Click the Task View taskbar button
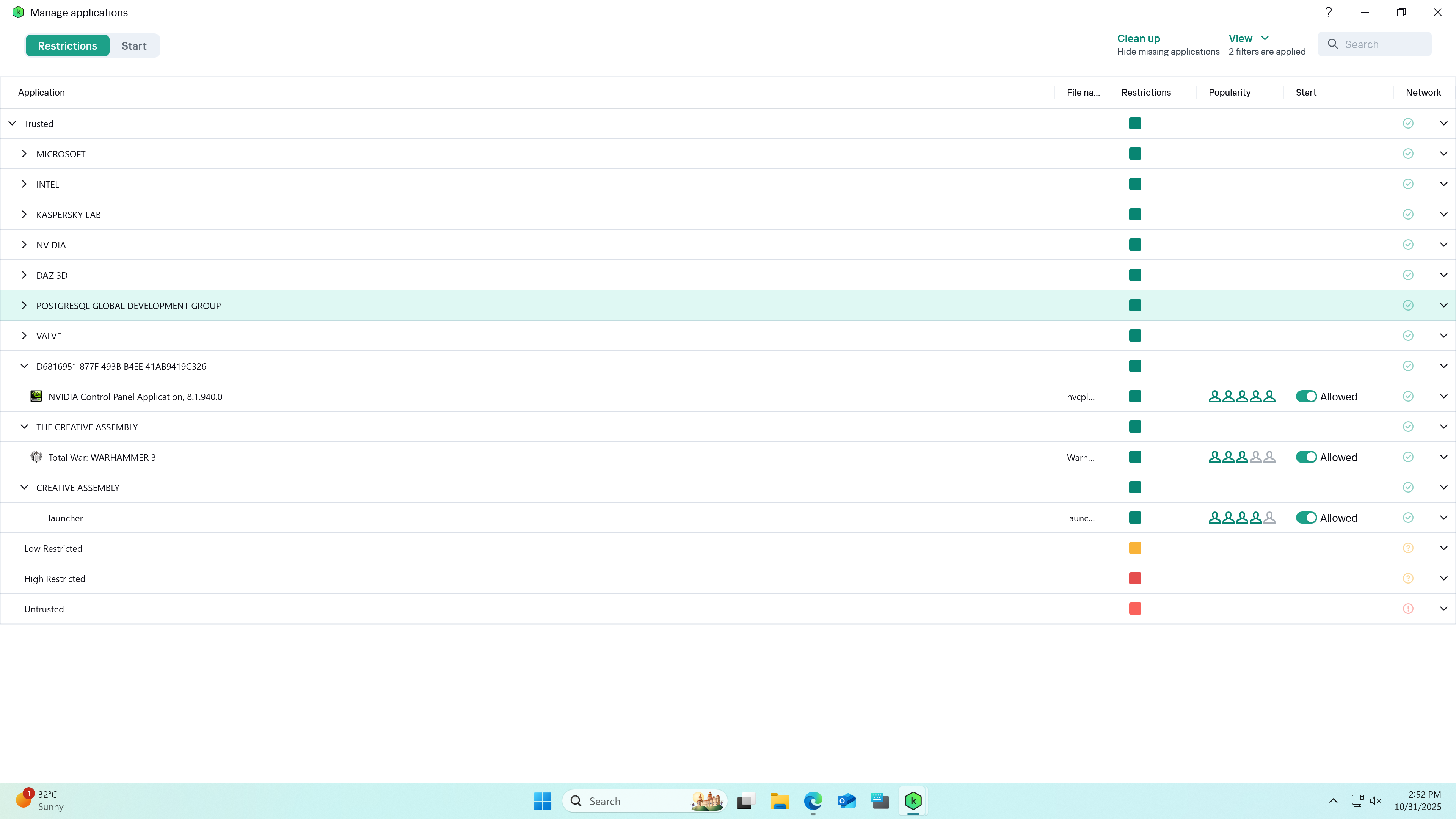Image resolution: width=1456 pixels, height=819 pixels. 746,801
